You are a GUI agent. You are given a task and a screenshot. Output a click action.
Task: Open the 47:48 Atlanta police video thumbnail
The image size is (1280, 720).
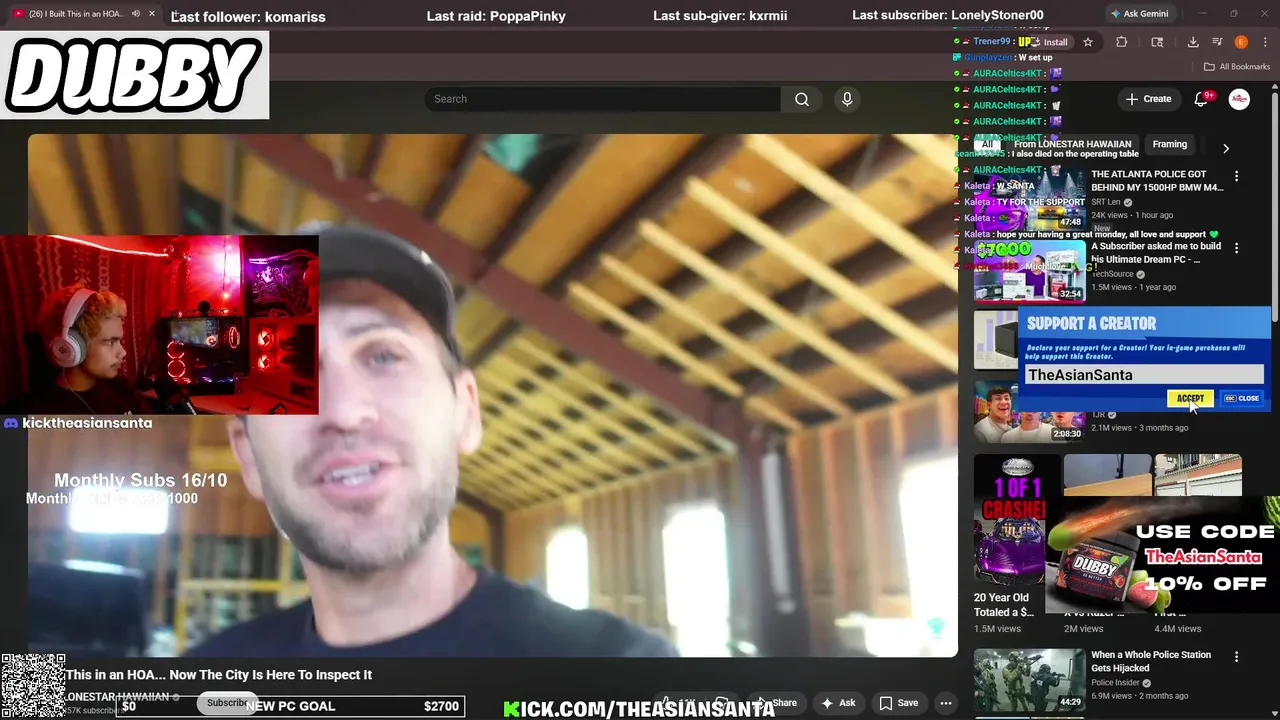[1029, 198]
